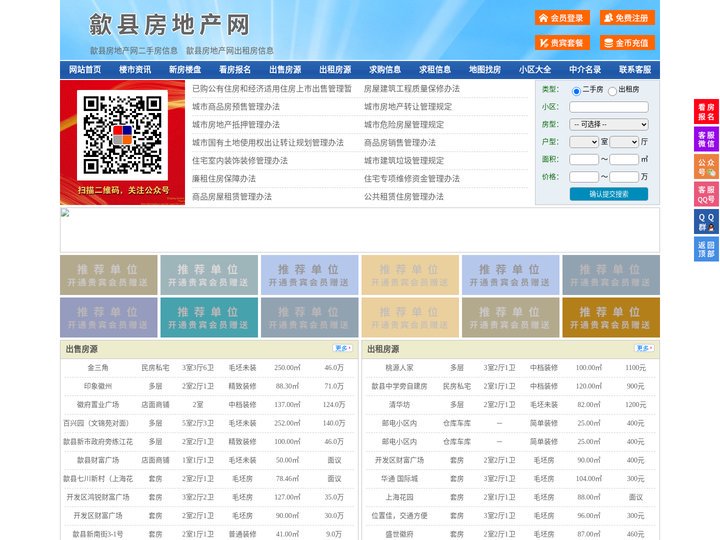720x540 pixels.
Task: Open the QQ群 floating sidebar icon
Action: click(706, 222)
